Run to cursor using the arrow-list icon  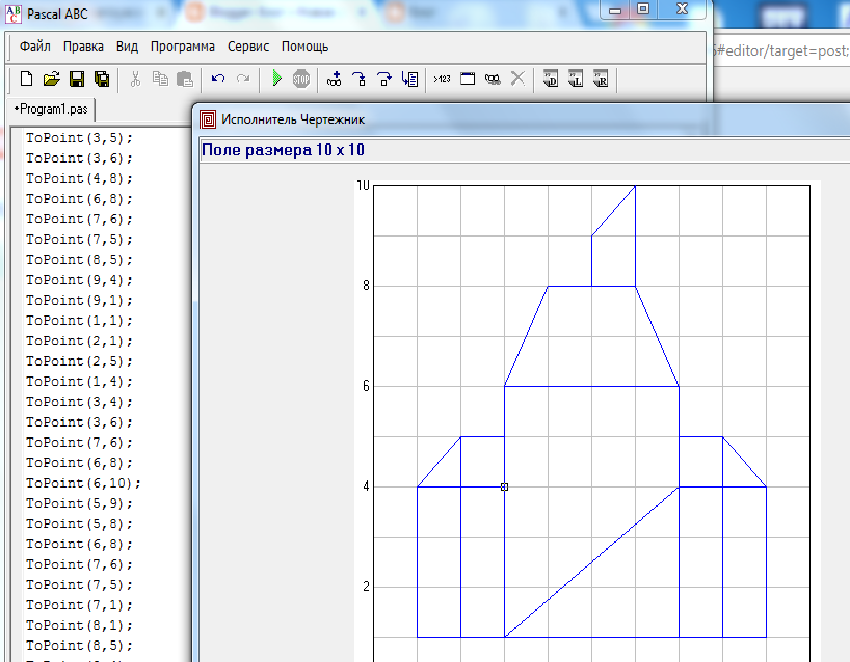pos(410,79)
